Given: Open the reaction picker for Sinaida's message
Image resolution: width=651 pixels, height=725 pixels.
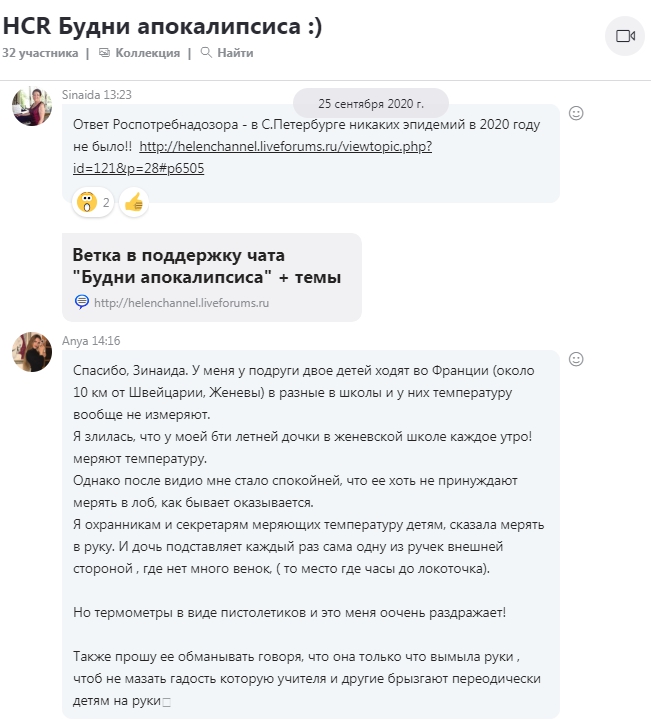Looking at the screenshot, I should pyautogui.click(x=576, y=113).
